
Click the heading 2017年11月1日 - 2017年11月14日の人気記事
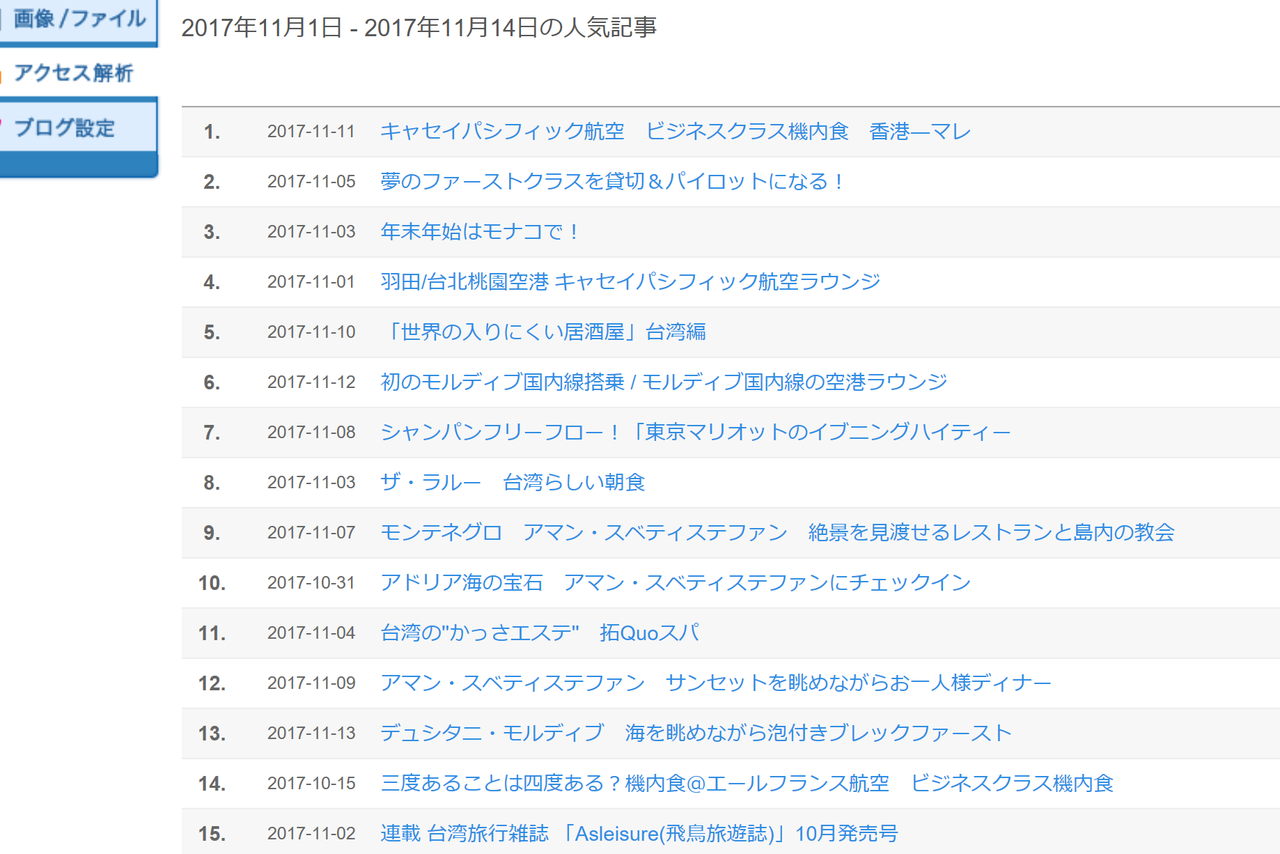click(x=419, y=28)
